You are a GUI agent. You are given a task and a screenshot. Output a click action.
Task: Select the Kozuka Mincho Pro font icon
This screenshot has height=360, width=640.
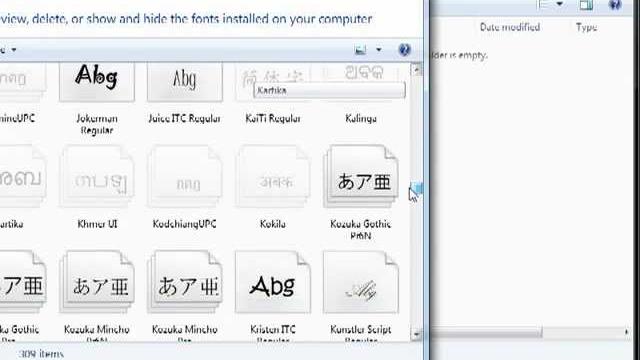(x=185, y=282)
